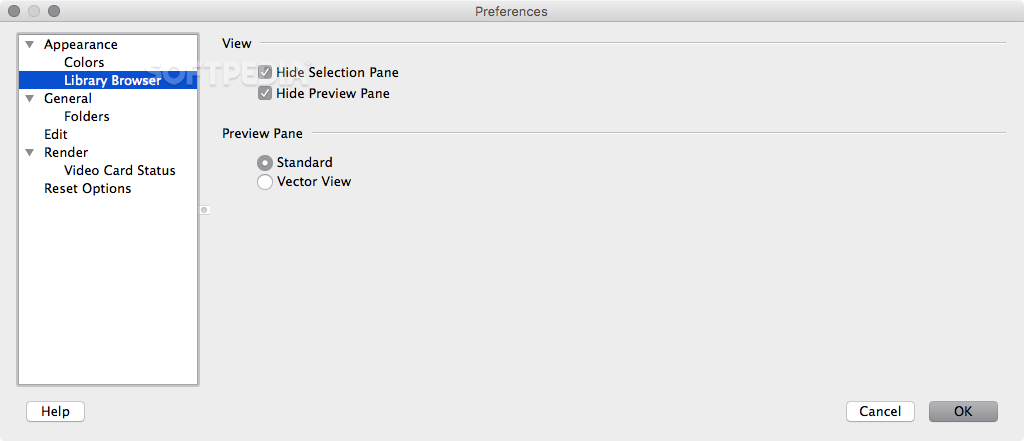Image resolution: width=1024 pixels, height=441 pixels.
Task: Collapse the Render tree section
Action: click(29, 152)
